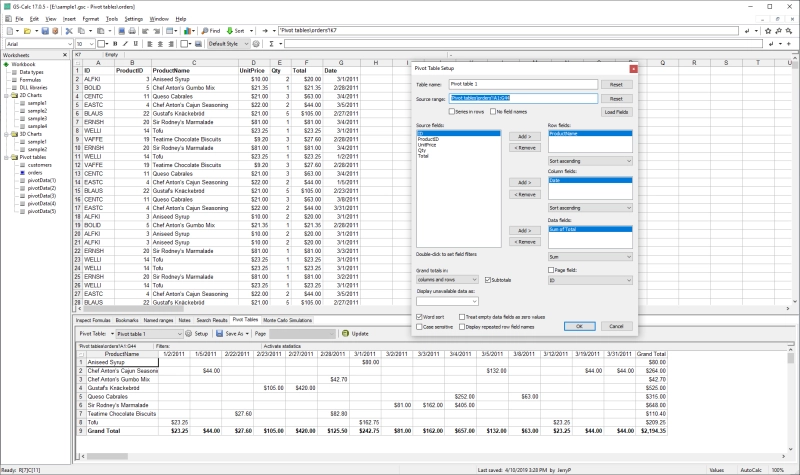The width and height of the screenshot is (800, 475).
Task: Click the first star bookmark icon
Action: (768, 31)
